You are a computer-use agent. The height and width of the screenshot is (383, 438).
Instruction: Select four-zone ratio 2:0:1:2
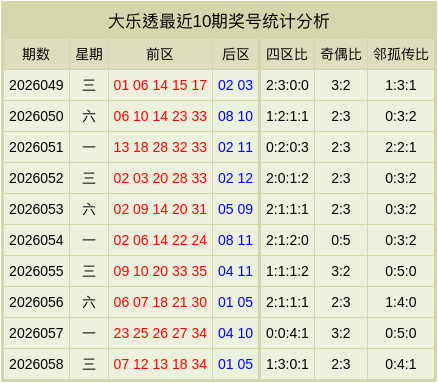click(x=287, y=178)
